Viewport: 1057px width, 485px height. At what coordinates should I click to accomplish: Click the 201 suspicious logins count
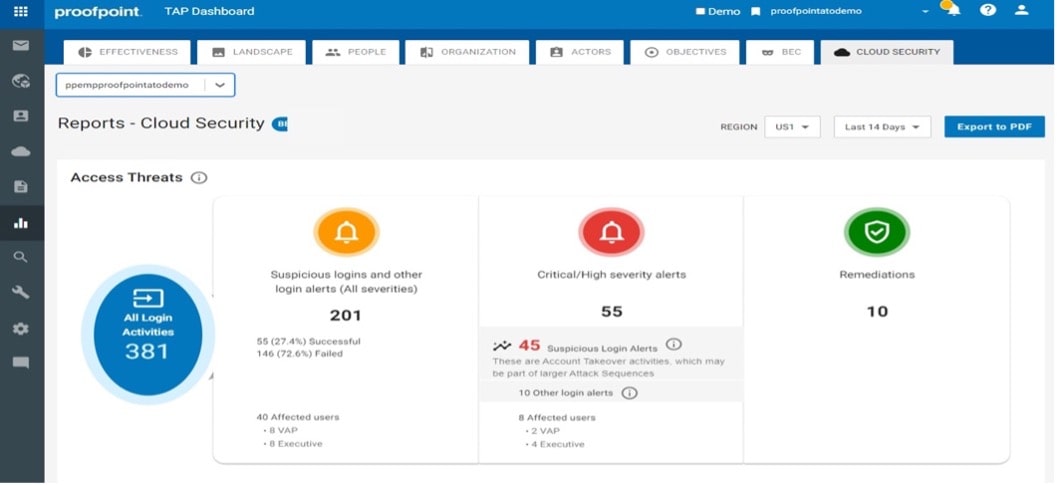346,315
